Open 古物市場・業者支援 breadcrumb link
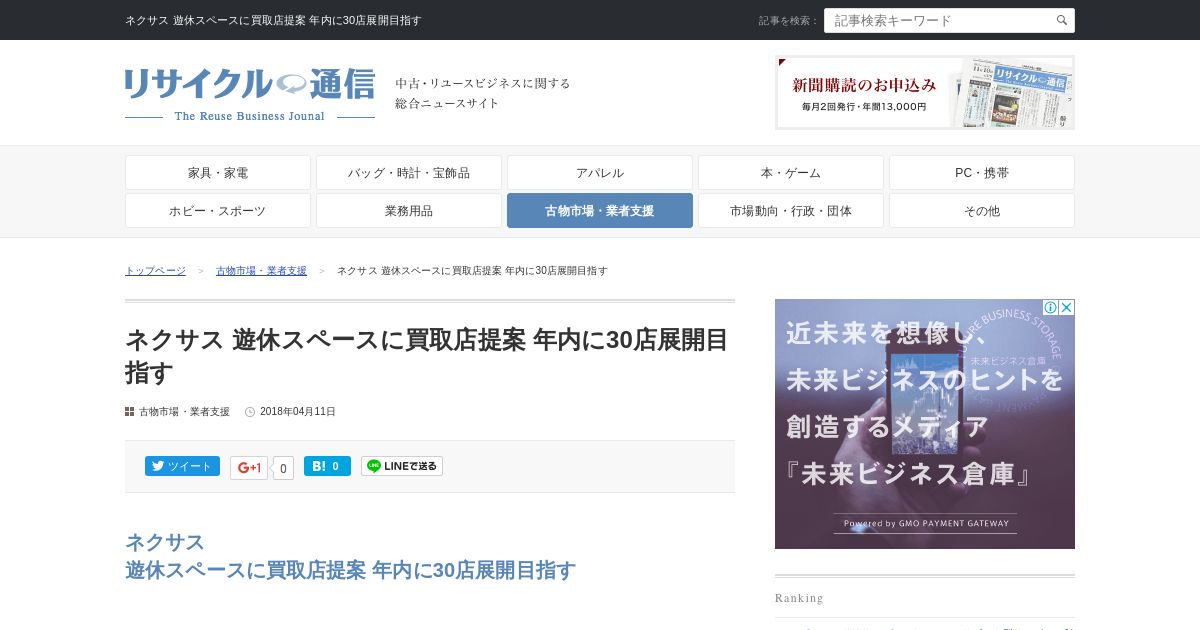The height and width of the screenshot is (630, 1200). [x=261, y=271]
